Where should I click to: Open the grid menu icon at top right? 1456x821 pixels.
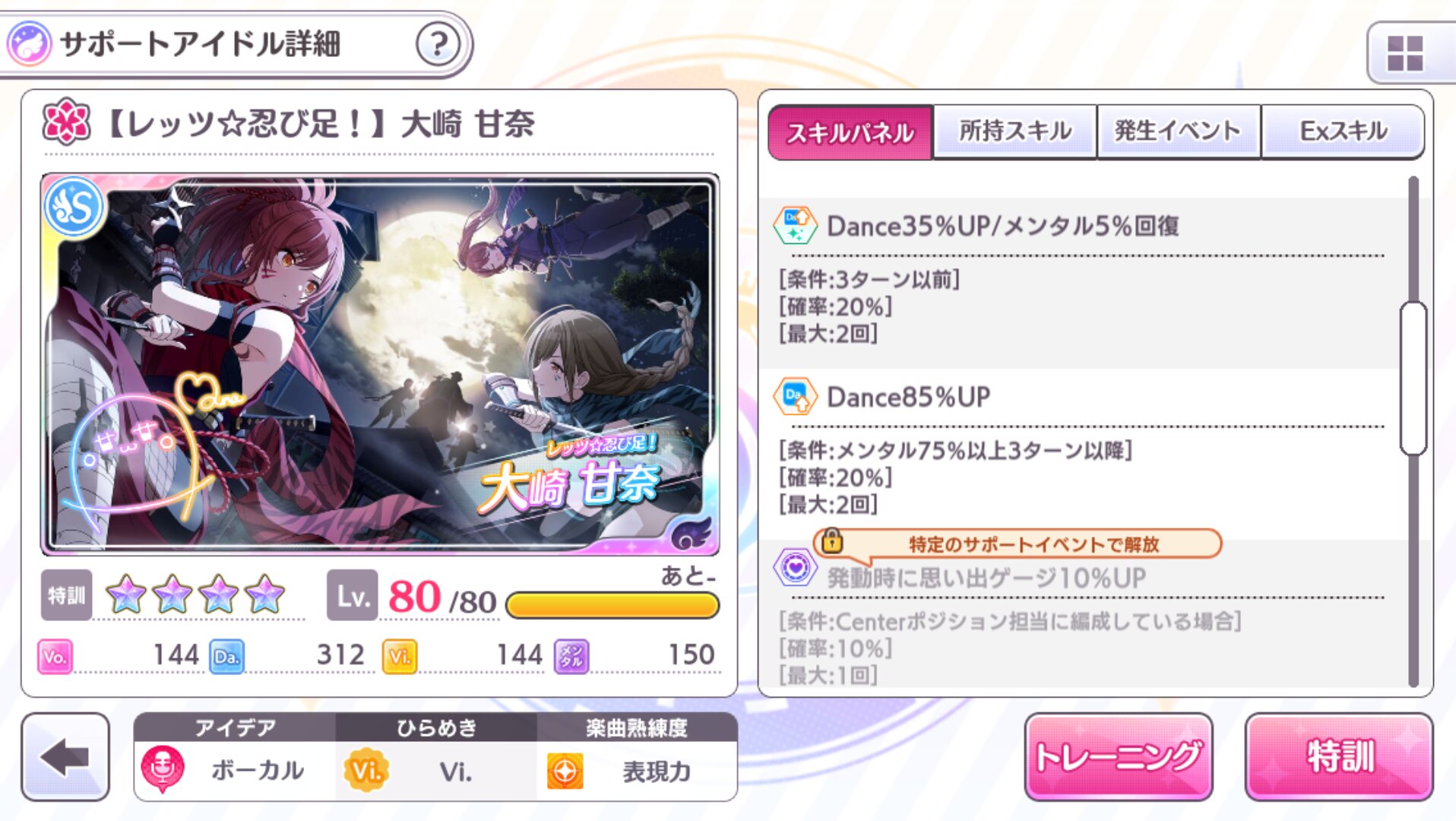click(x=1404, y=53)
